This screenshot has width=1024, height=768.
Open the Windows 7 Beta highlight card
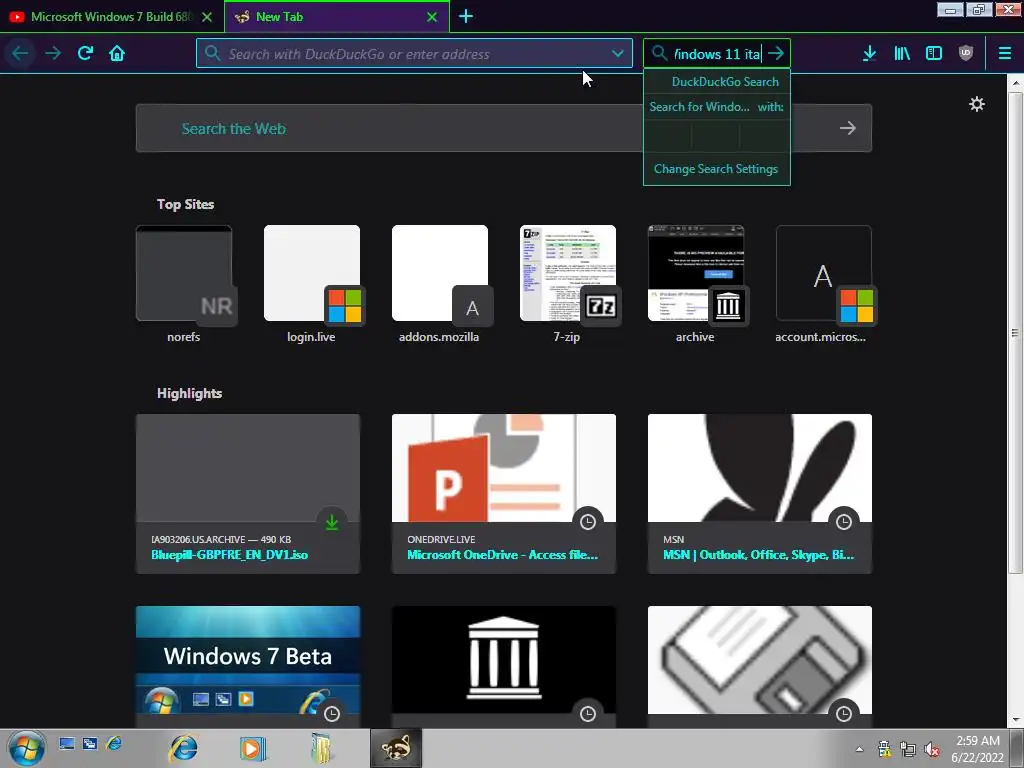248,666
